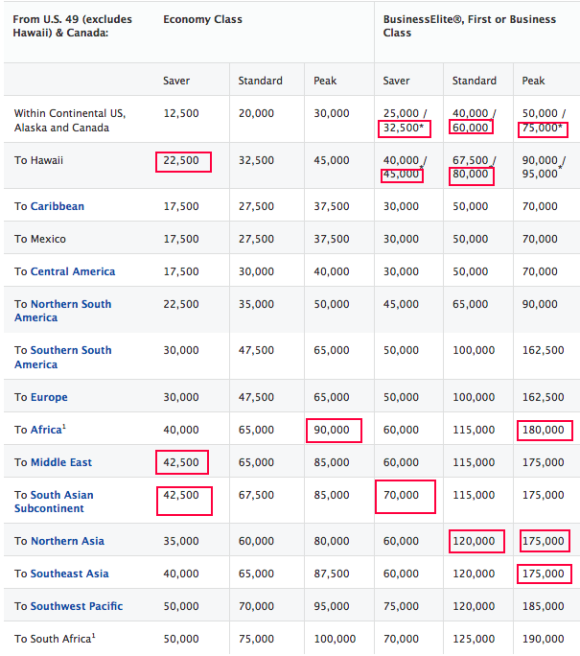Click the 'From U.S. 49 (excludes Hawaii) & Canada:' header

(x=72, y=26)
